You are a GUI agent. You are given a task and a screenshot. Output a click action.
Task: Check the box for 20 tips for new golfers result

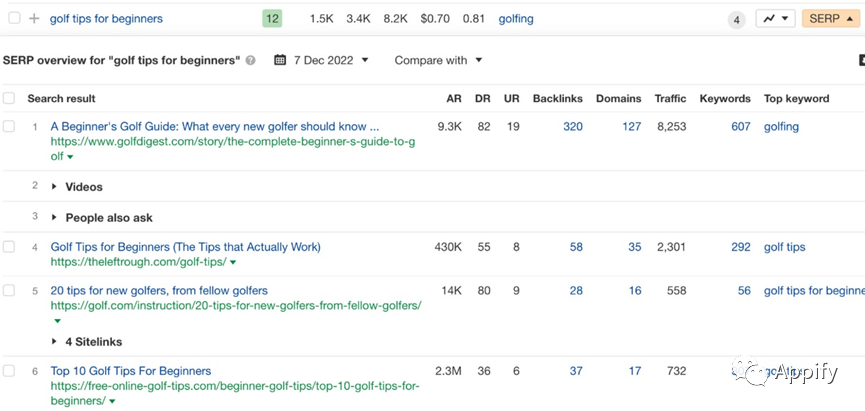pos(9,290)
